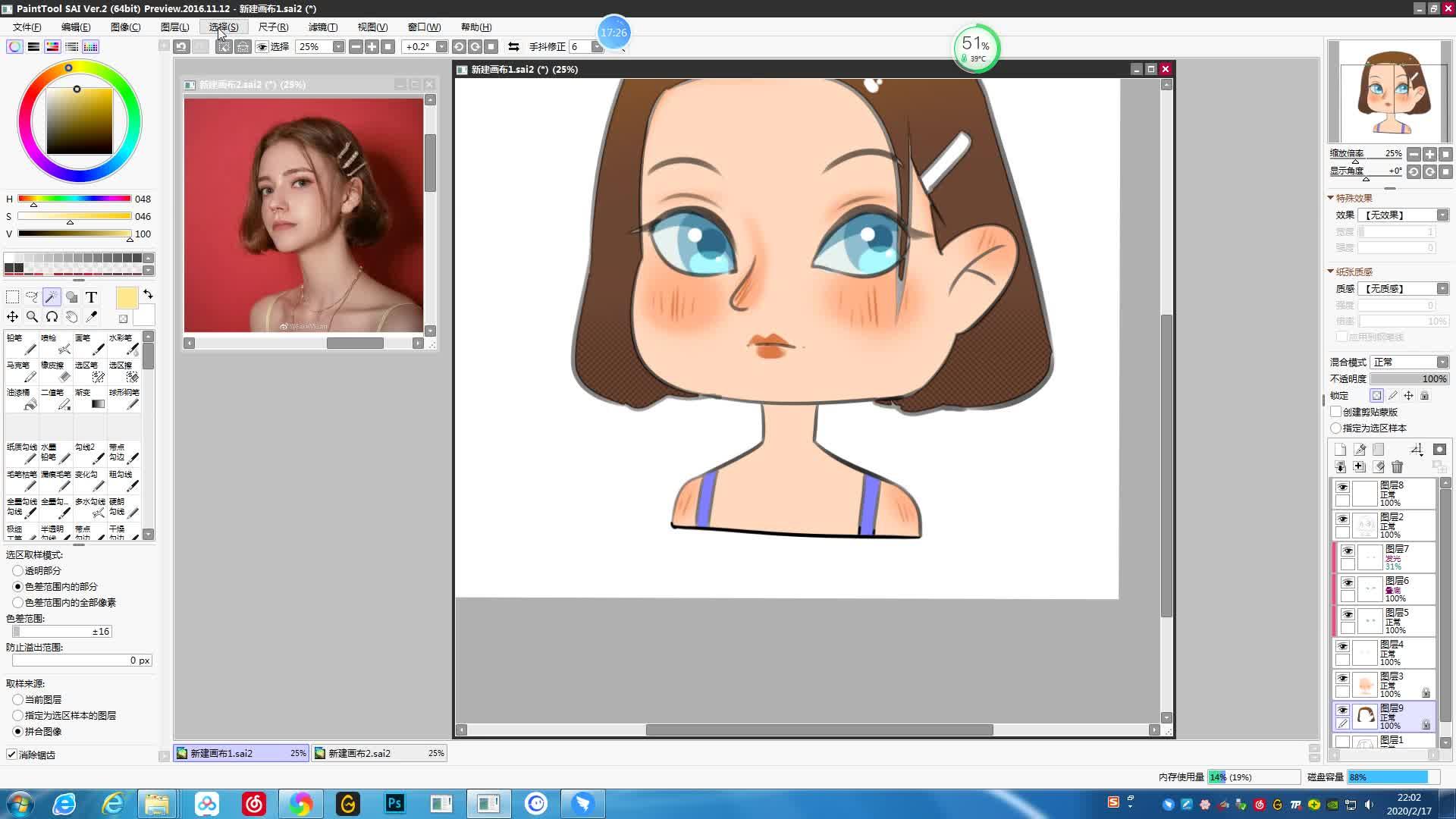Click the delete layer trash icon

pos(1398,466)
